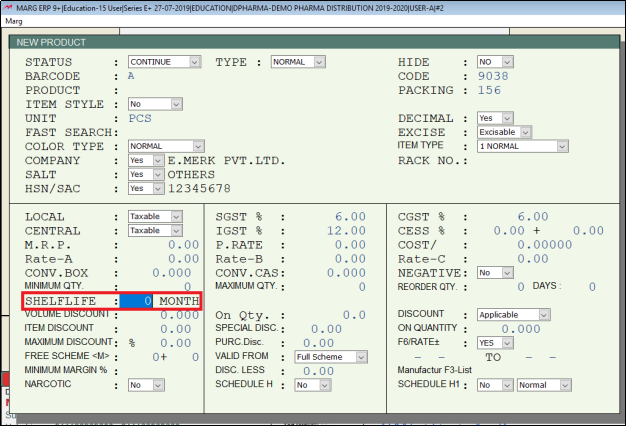Screen dimensions: 626x426
Task: Click the BARCODE field value A
Action: (x=131, y=76)
